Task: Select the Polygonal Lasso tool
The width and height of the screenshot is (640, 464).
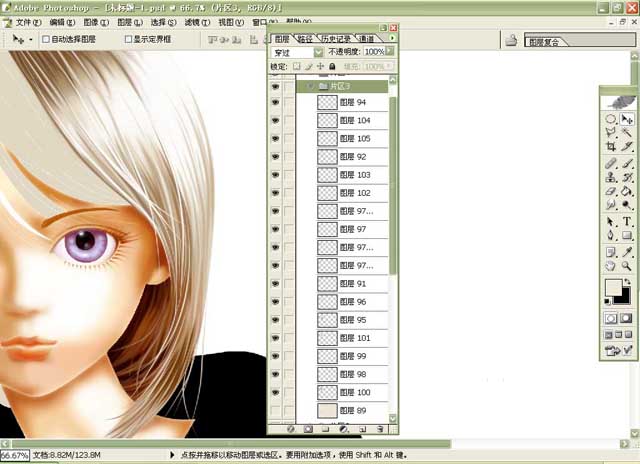Action: click(x=611, y=132)
